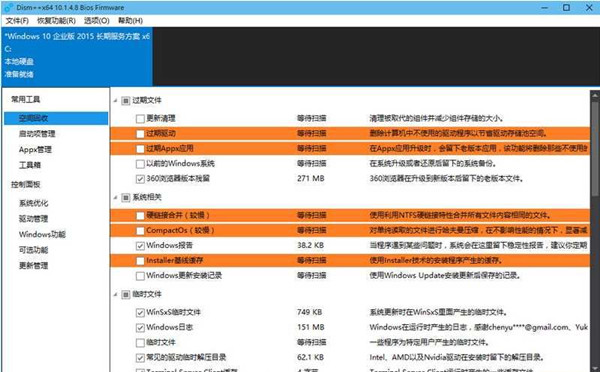Uncheck the 常见的驱动临时解压目录 checkbox
Viewport: 600px width, 372px height.
140,357
